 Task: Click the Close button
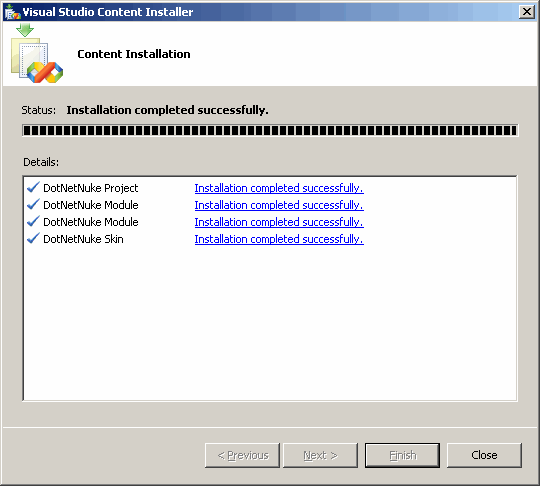click(484, 455)
